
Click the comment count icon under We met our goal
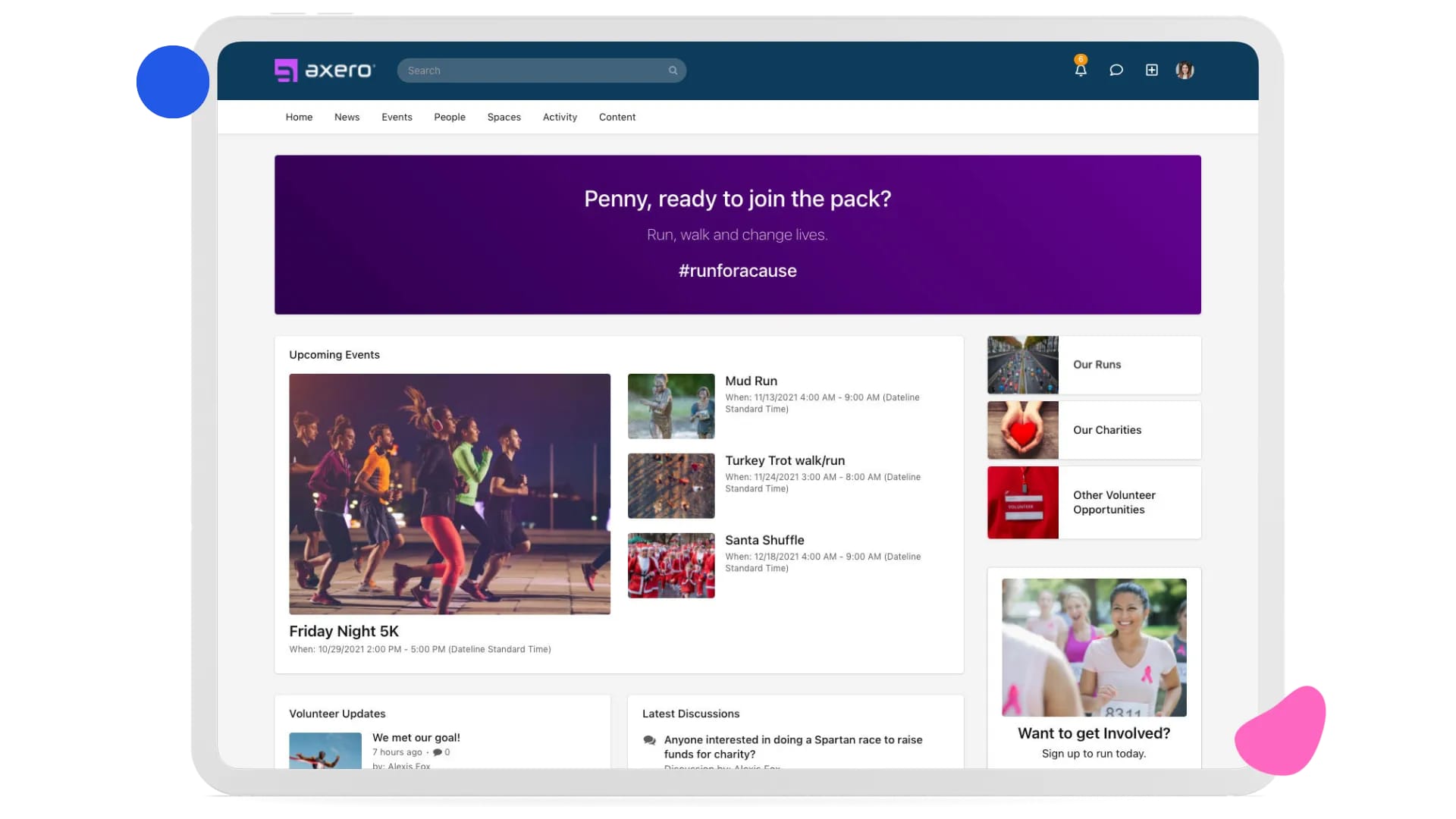[x=438, y=752]
